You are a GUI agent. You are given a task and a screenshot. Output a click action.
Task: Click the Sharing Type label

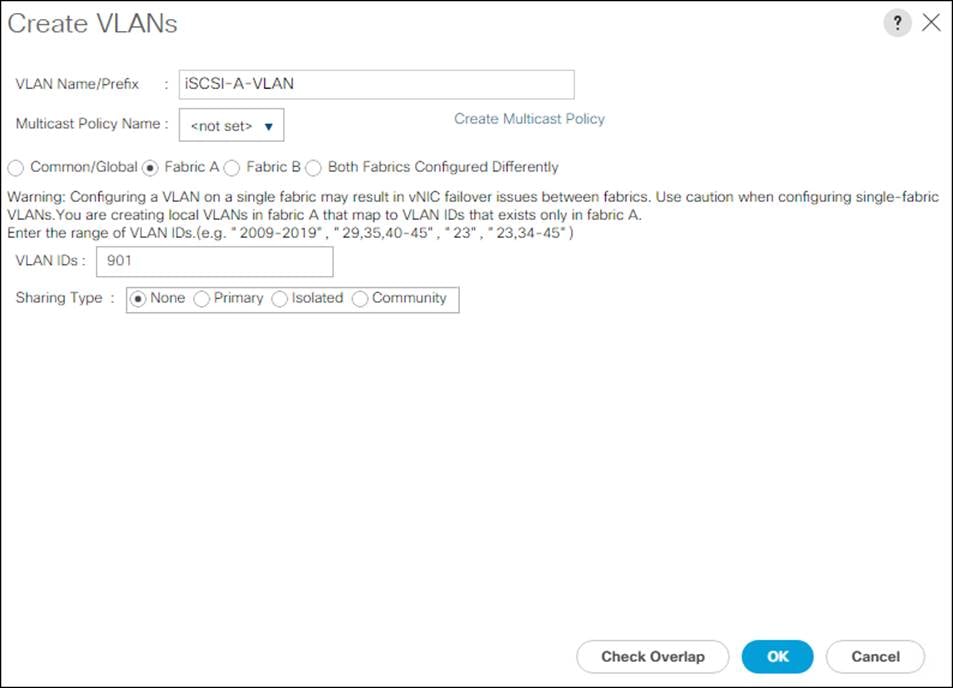point(59,298)
